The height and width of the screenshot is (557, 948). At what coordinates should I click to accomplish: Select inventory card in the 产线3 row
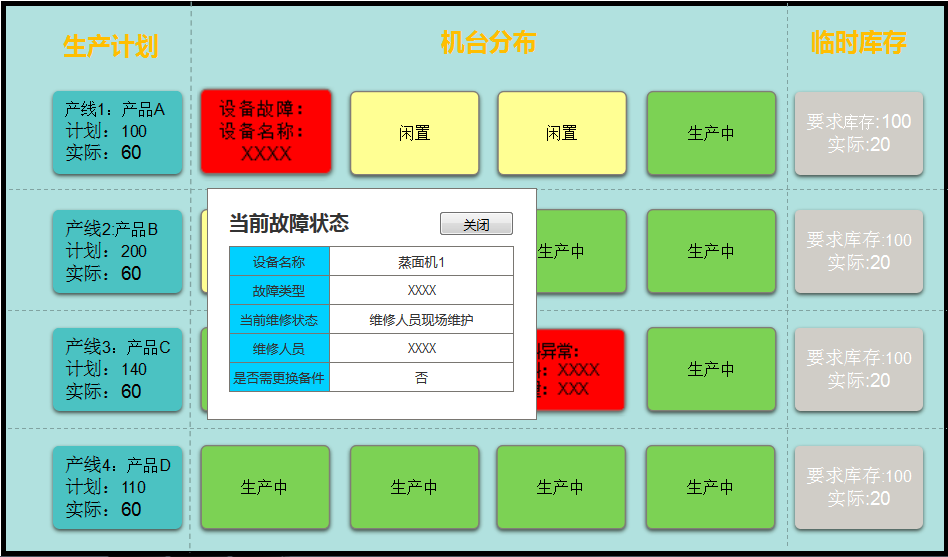coord(859,370)
